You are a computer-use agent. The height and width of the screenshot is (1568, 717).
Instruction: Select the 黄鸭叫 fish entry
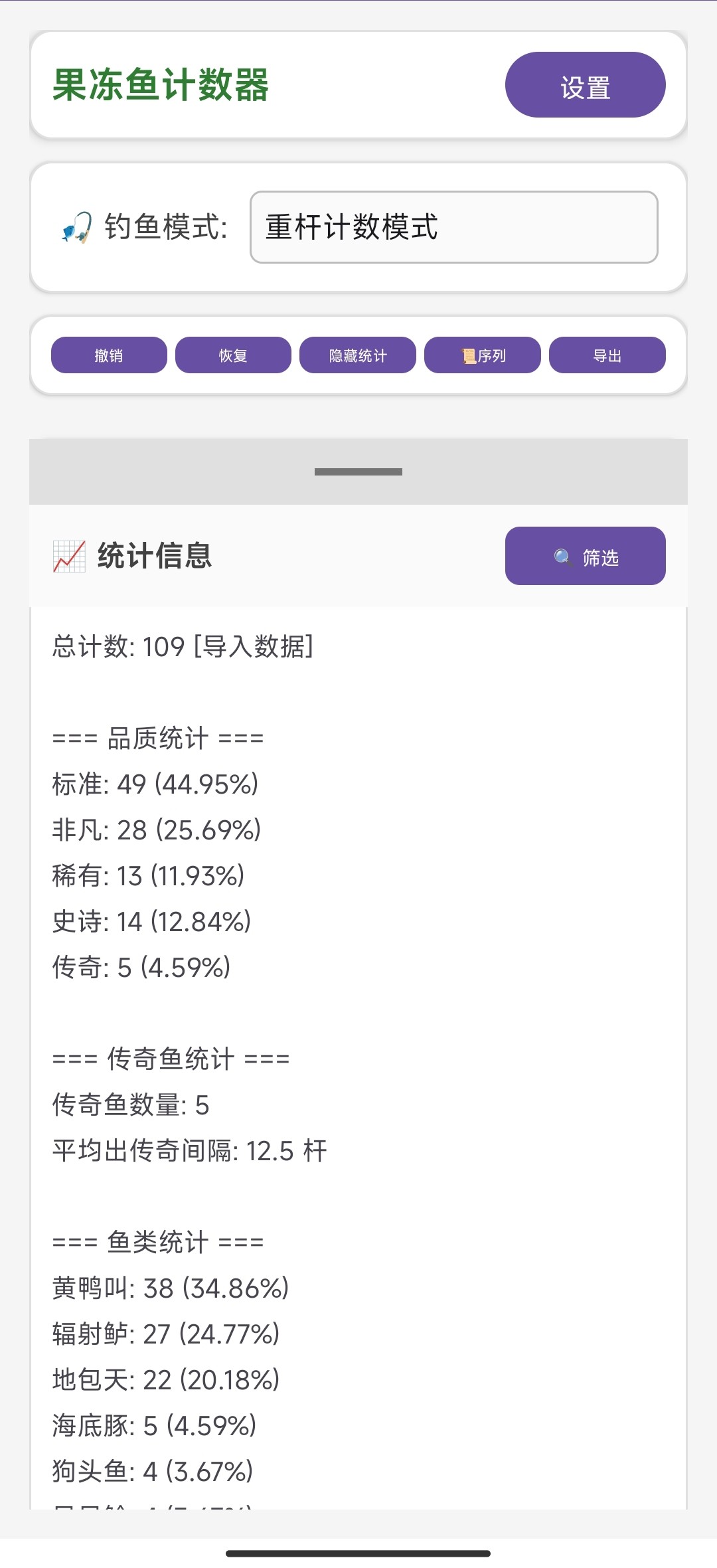[170, 1288]
